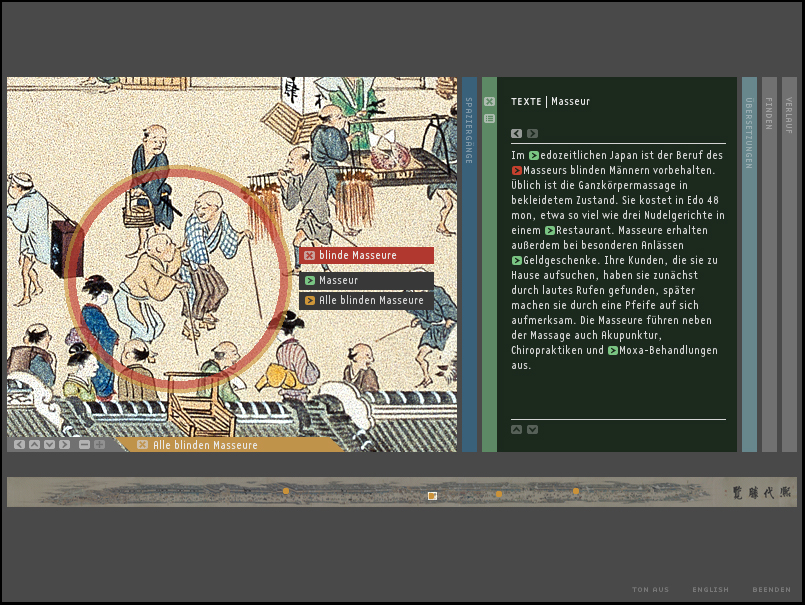This screenshot has height=605, width=805.
Task: Jump to the middle orange scroll marker
Action: coord(499,494)
